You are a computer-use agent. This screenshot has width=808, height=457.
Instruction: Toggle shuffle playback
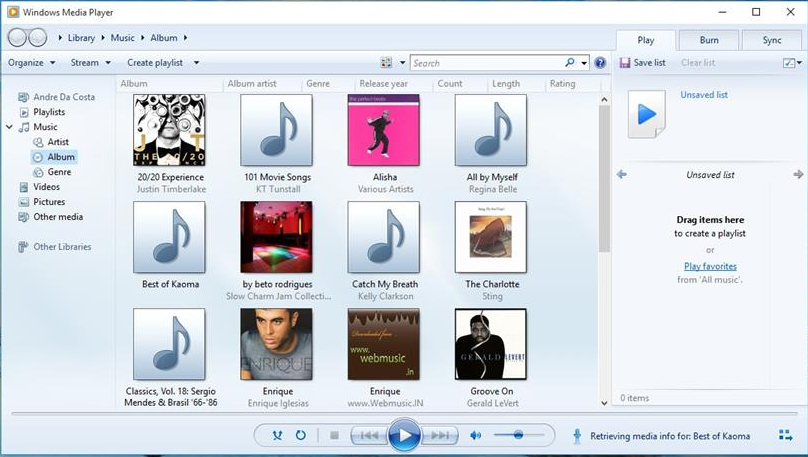click(277, 435)
